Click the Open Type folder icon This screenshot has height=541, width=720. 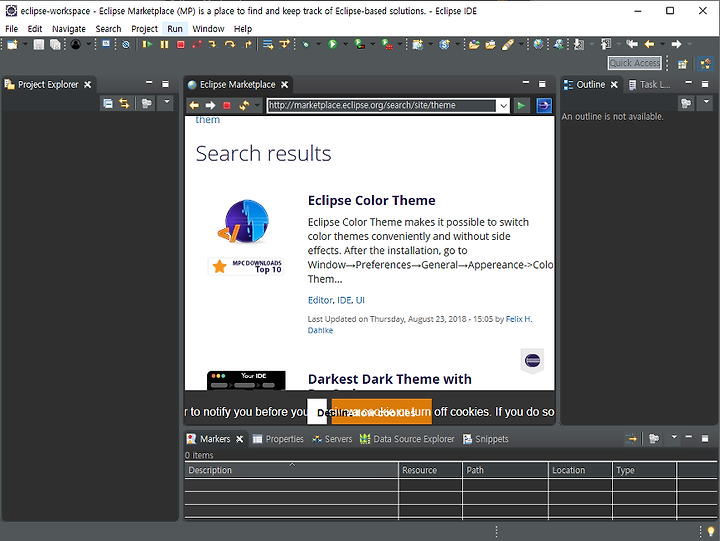[x=474, y=45]
